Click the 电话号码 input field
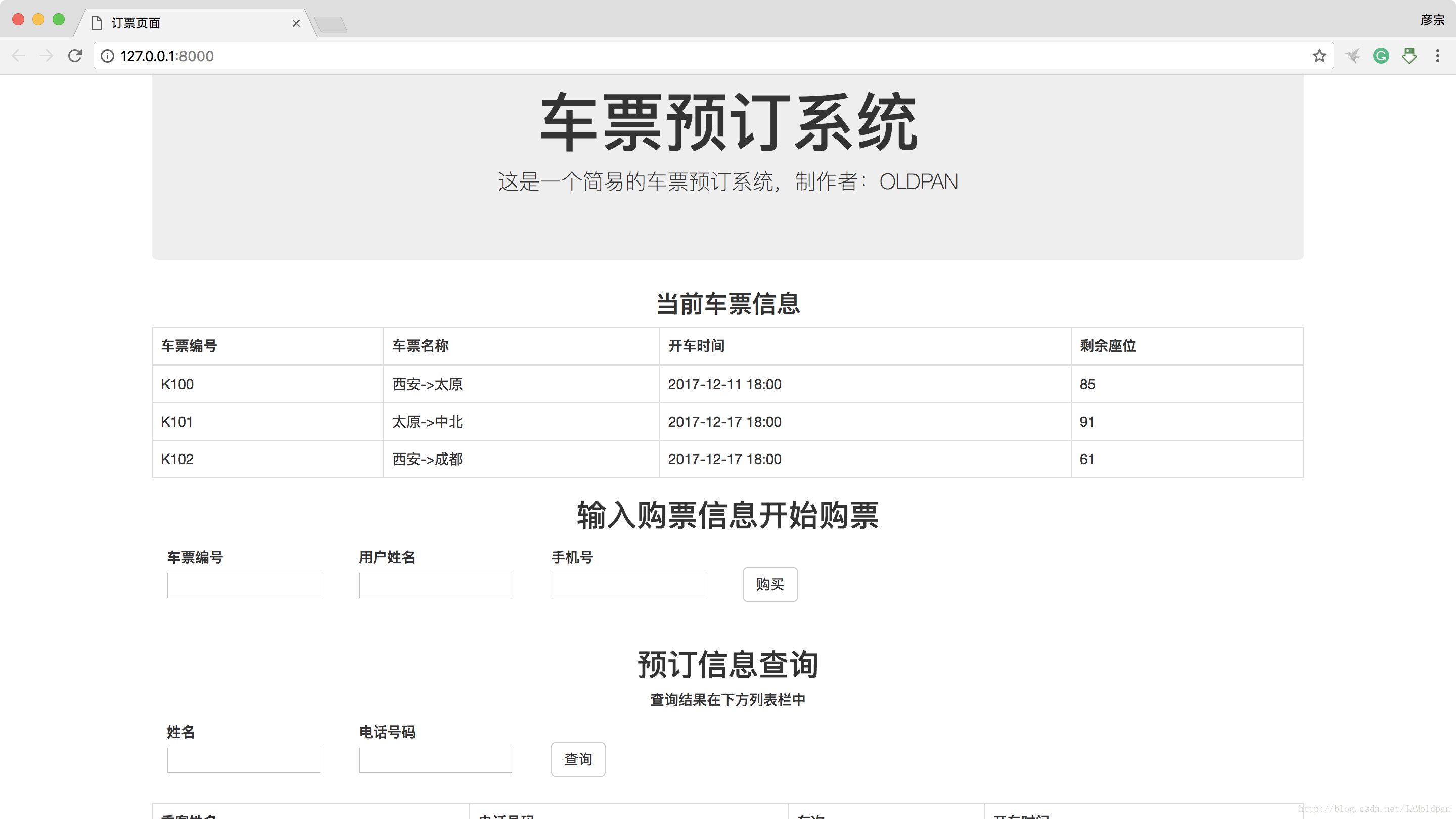 [x=435, y=760]
